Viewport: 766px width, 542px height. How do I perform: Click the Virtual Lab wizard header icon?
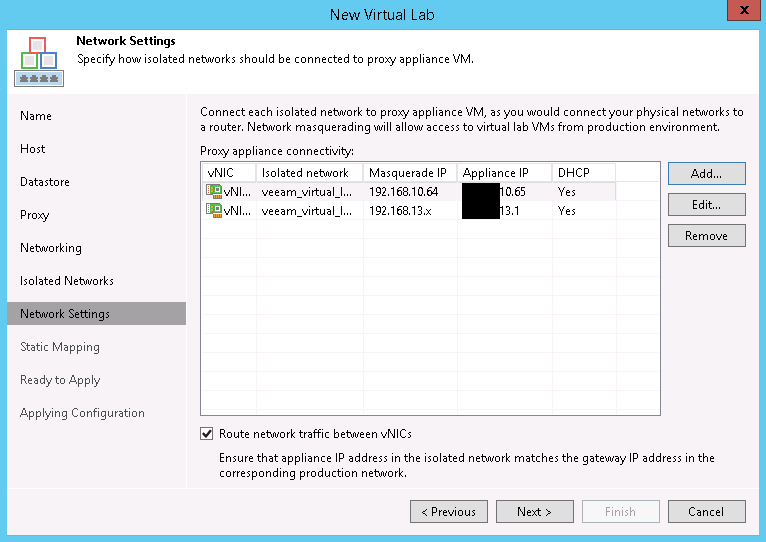35,62
